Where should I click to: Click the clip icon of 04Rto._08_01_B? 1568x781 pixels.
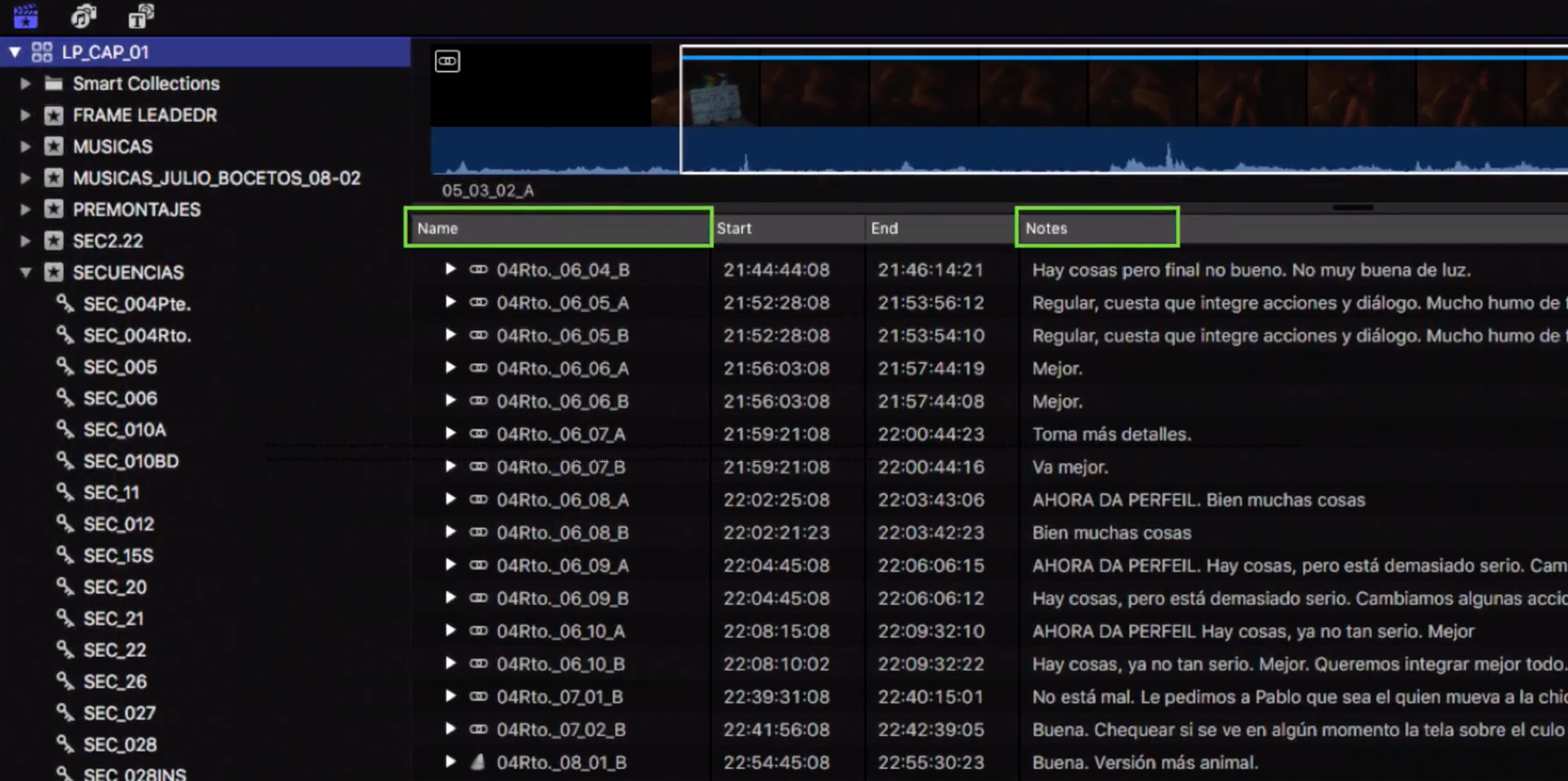click(x=479, y=761)
